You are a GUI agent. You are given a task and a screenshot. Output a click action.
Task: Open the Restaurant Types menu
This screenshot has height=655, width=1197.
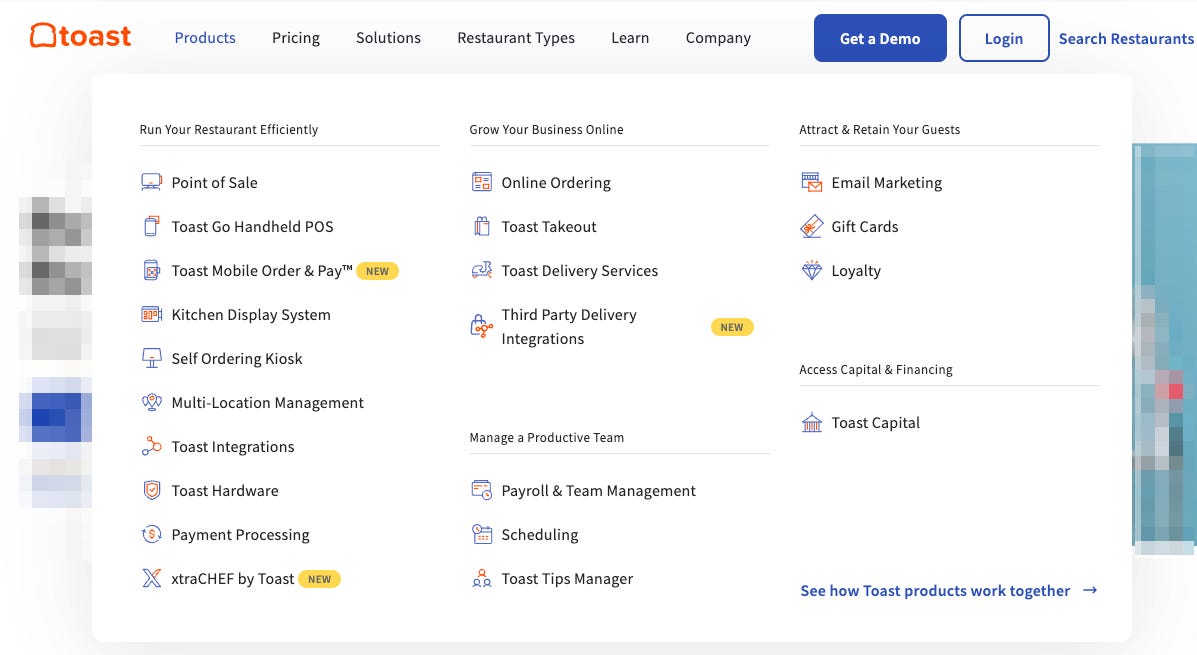[515, 37]
